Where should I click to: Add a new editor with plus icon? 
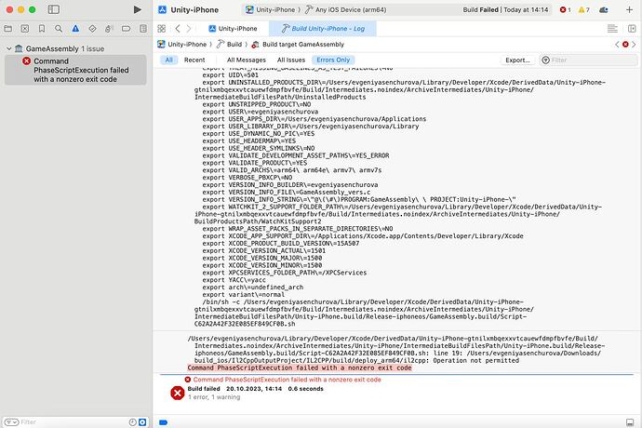(x=629, y=9)
